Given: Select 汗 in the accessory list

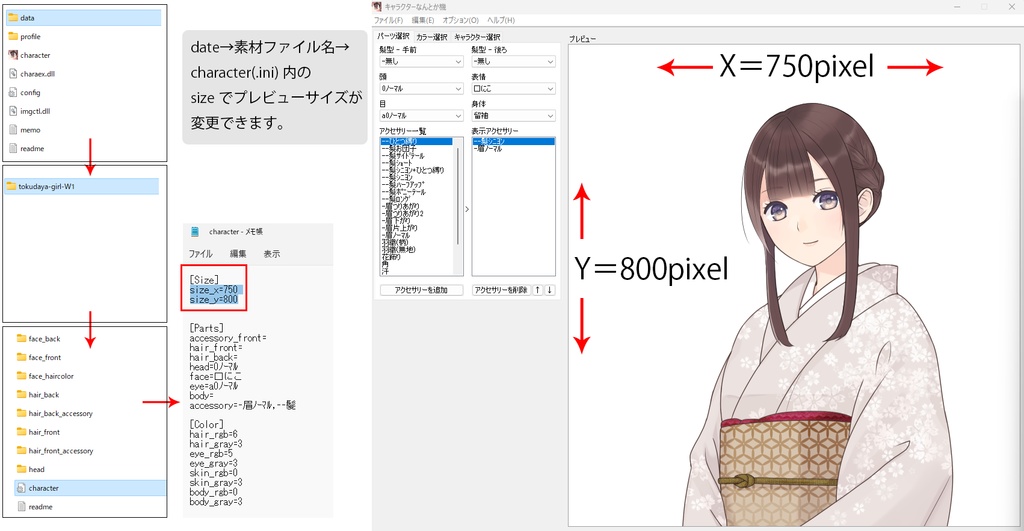Looking at the screenshot, I should [x=385, y=271].
